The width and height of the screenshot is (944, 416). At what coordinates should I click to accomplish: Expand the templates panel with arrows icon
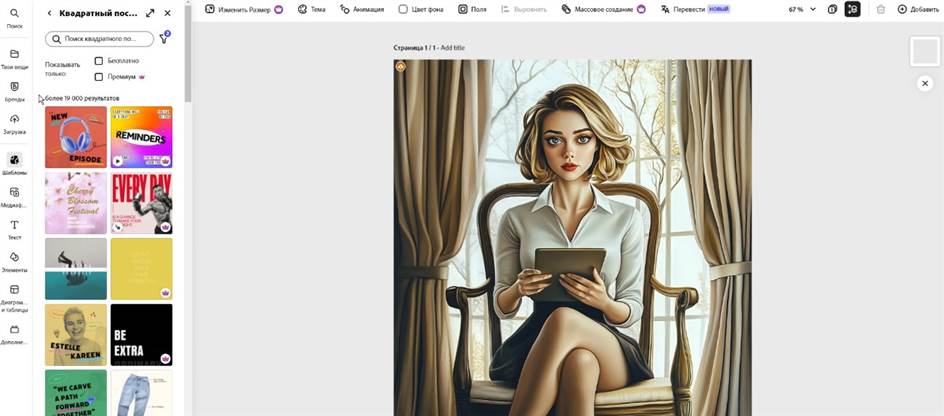(x=150, y=13)
